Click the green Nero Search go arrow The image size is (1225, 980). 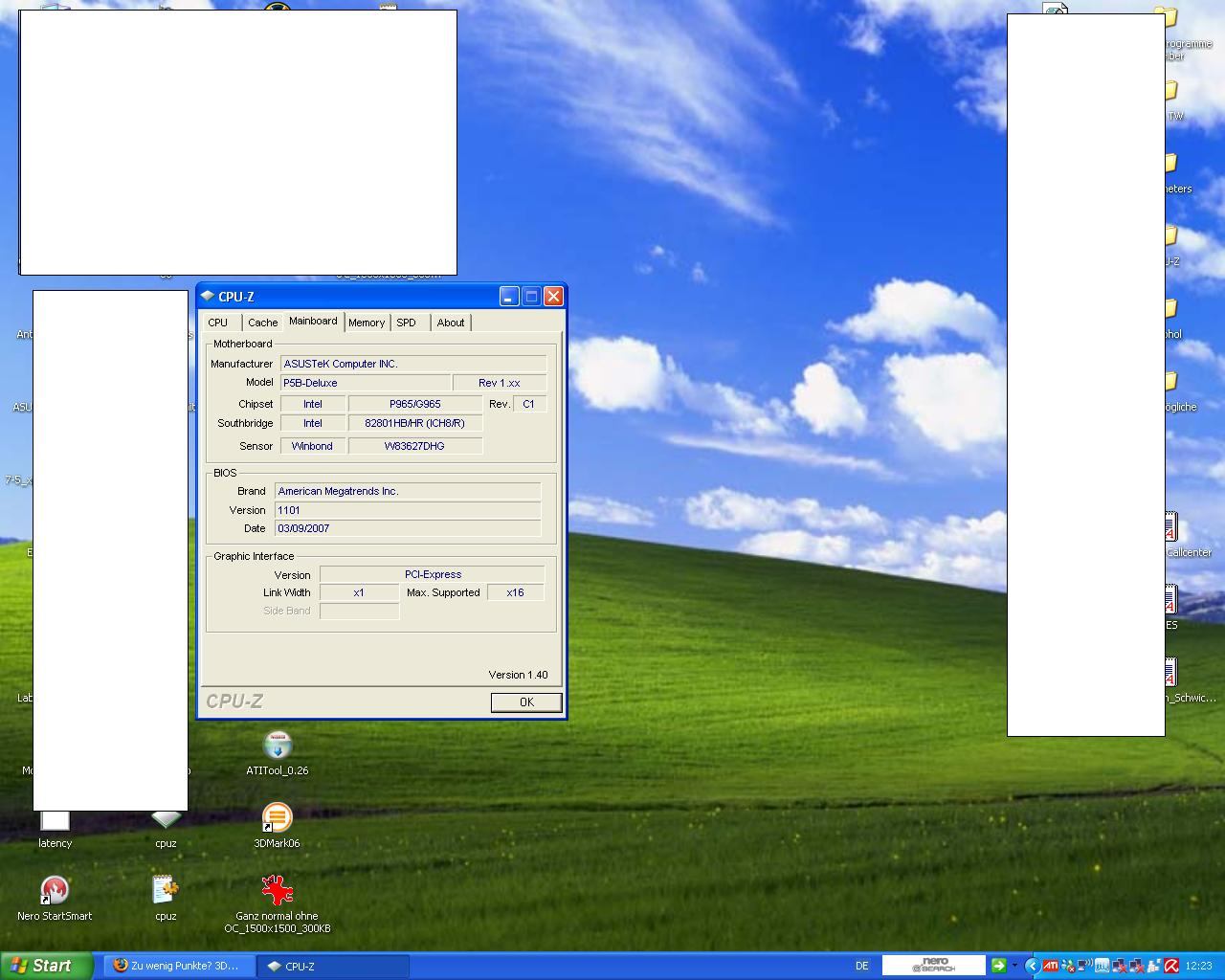point(999,965)
